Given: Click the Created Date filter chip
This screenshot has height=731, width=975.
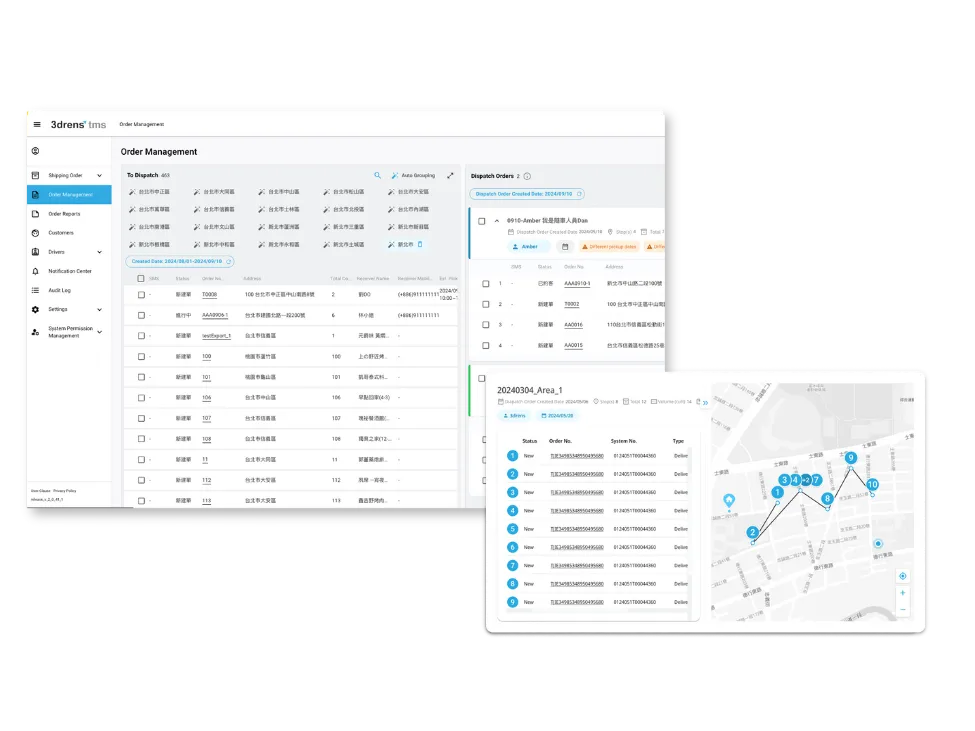Looking at the screenshot, I should (180, 261).
